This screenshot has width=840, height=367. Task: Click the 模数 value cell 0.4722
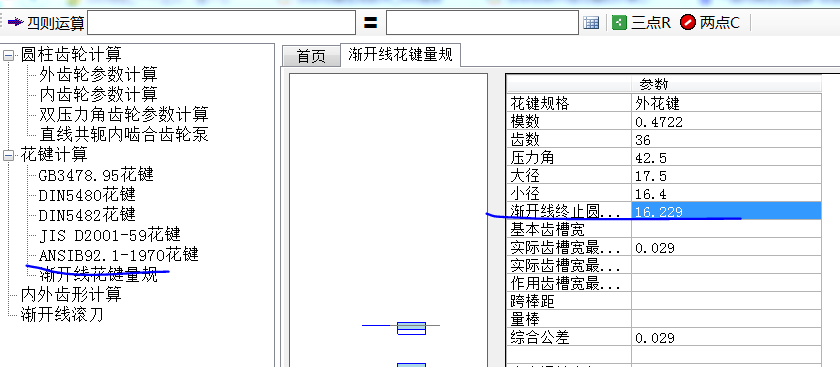coord(726,122)
